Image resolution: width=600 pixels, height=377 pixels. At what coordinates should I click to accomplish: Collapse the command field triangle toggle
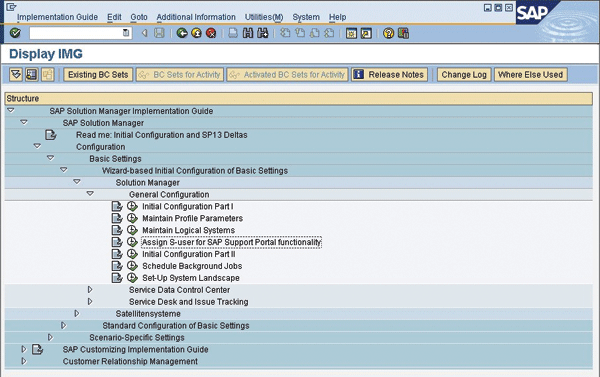(x=144, y=33)
